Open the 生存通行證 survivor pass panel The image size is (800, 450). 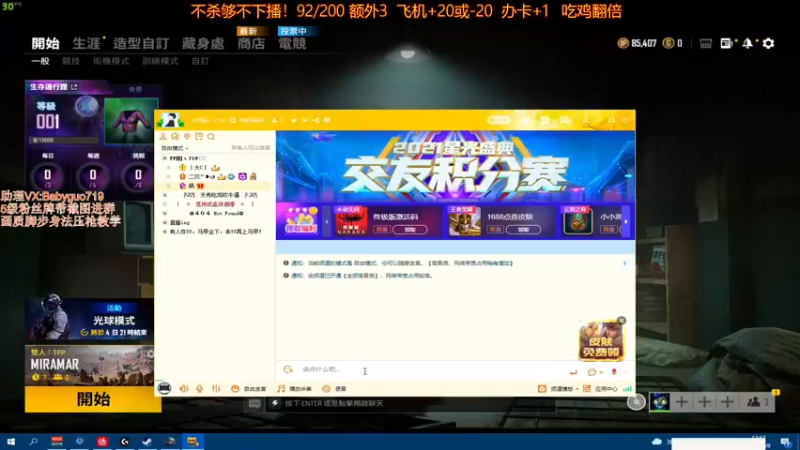pyautogui.click(x=54, y=87)
